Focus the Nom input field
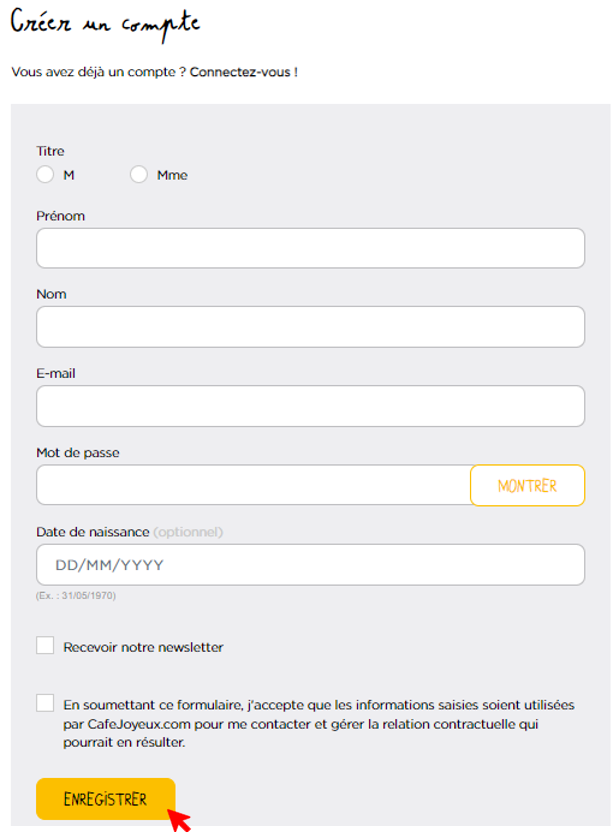Image resolution: width=616 pixels, height=835 pixels. point(310,327)
